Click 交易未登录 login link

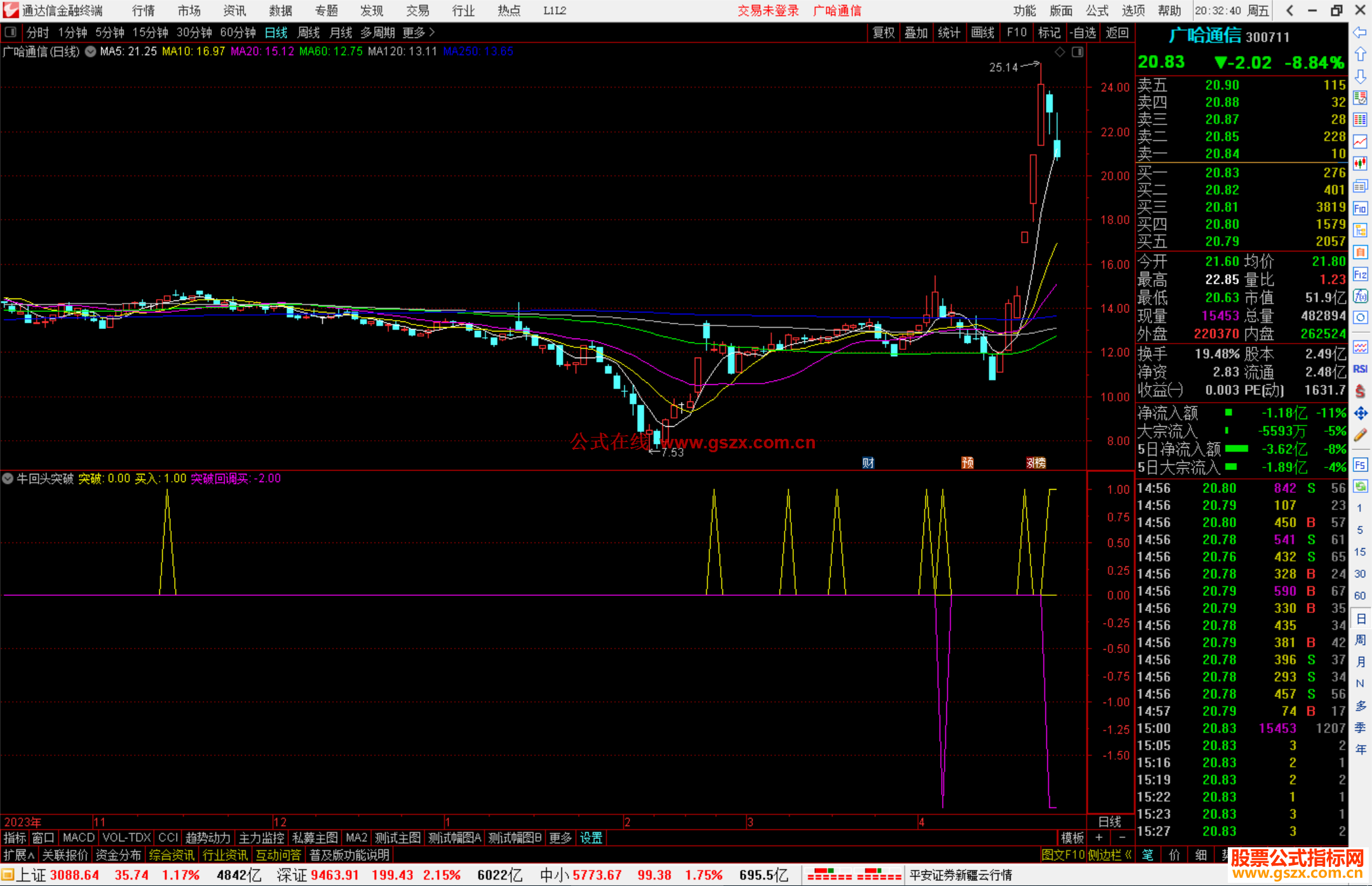(768, 11)
